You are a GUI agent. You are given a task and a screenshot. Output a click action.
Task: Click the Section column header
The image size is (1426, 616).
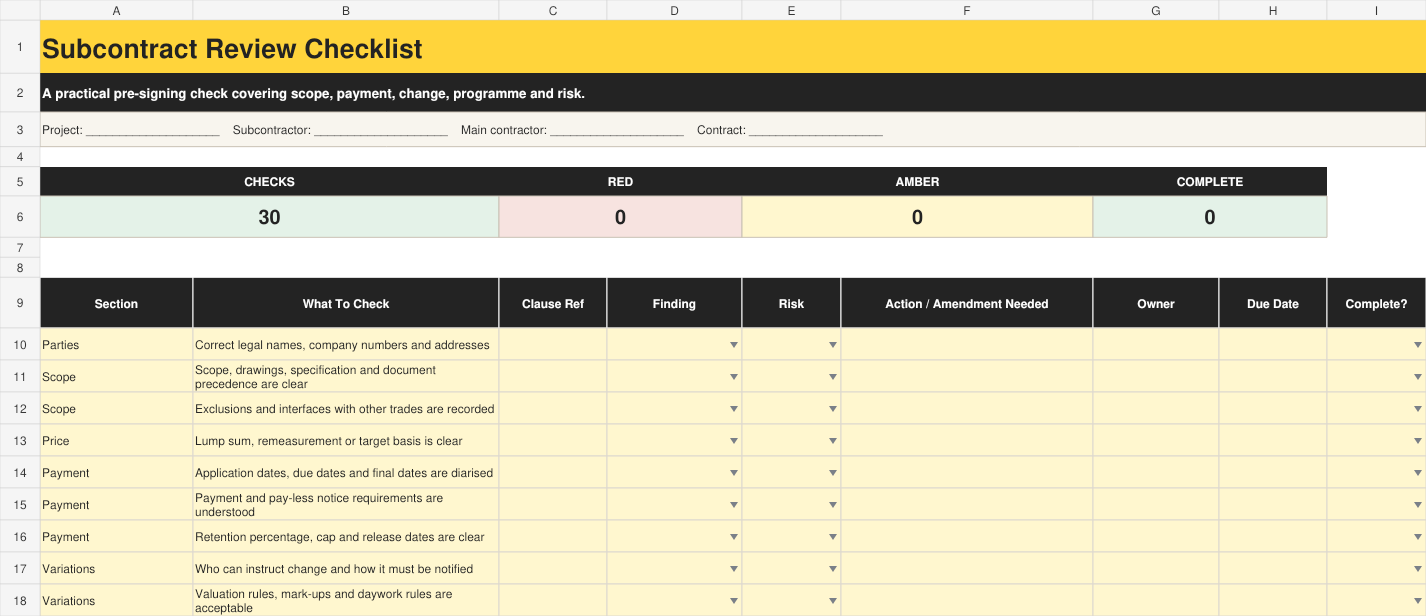click(116, 303)
